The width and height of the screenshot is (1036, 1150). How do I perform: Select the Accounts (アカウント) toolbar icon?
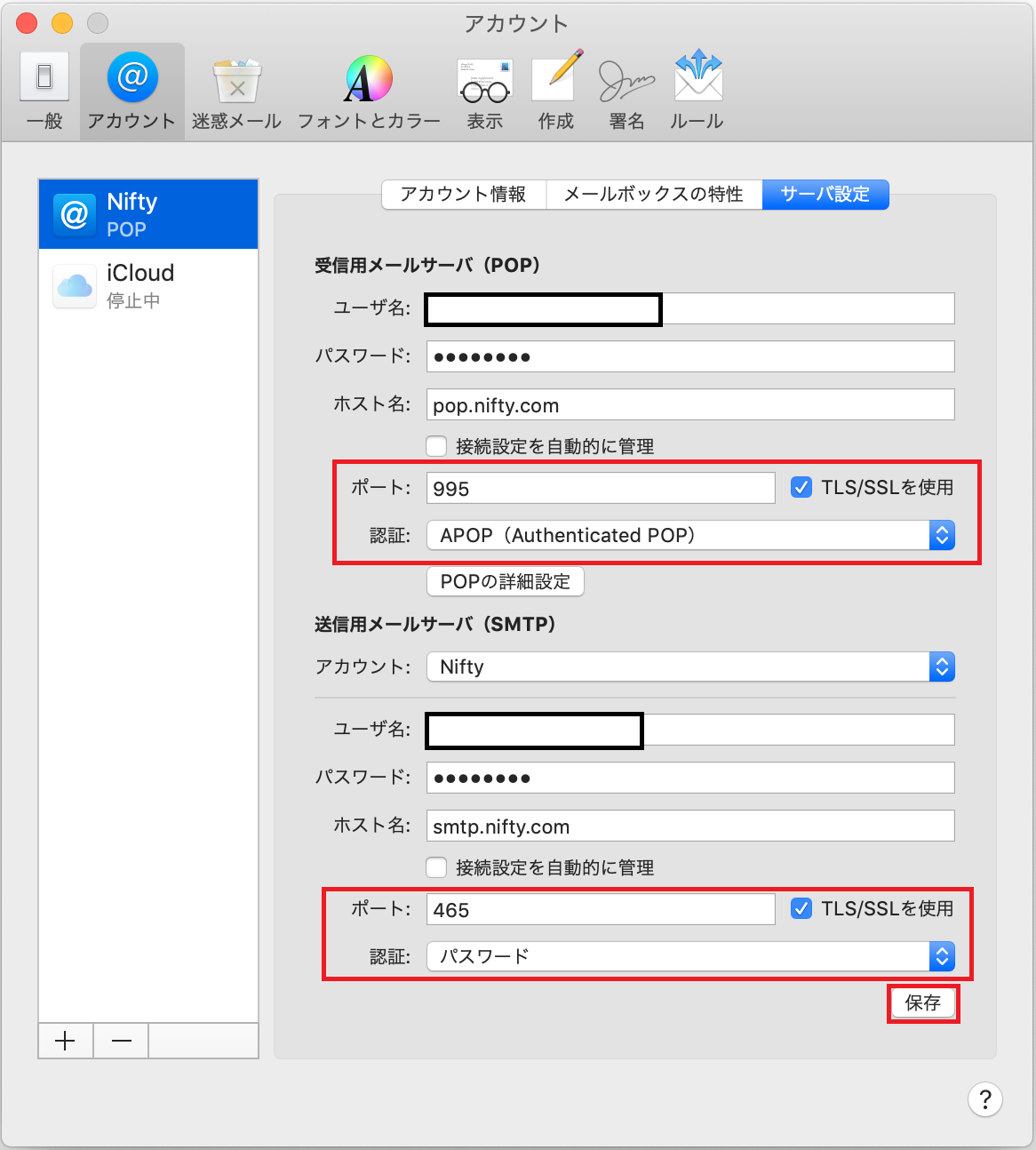pos(131,92)
